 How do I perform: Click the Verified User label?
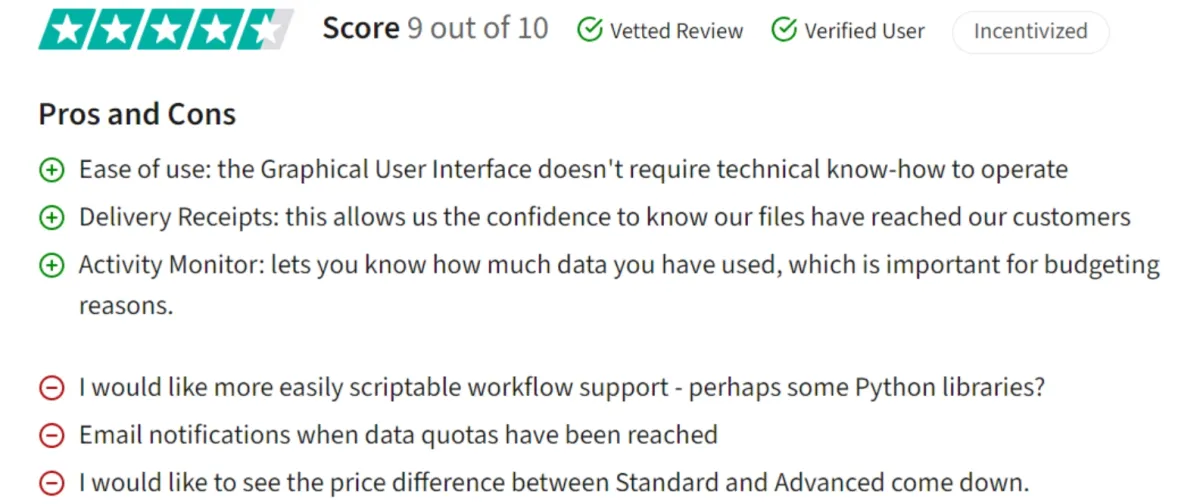(864, 31)
